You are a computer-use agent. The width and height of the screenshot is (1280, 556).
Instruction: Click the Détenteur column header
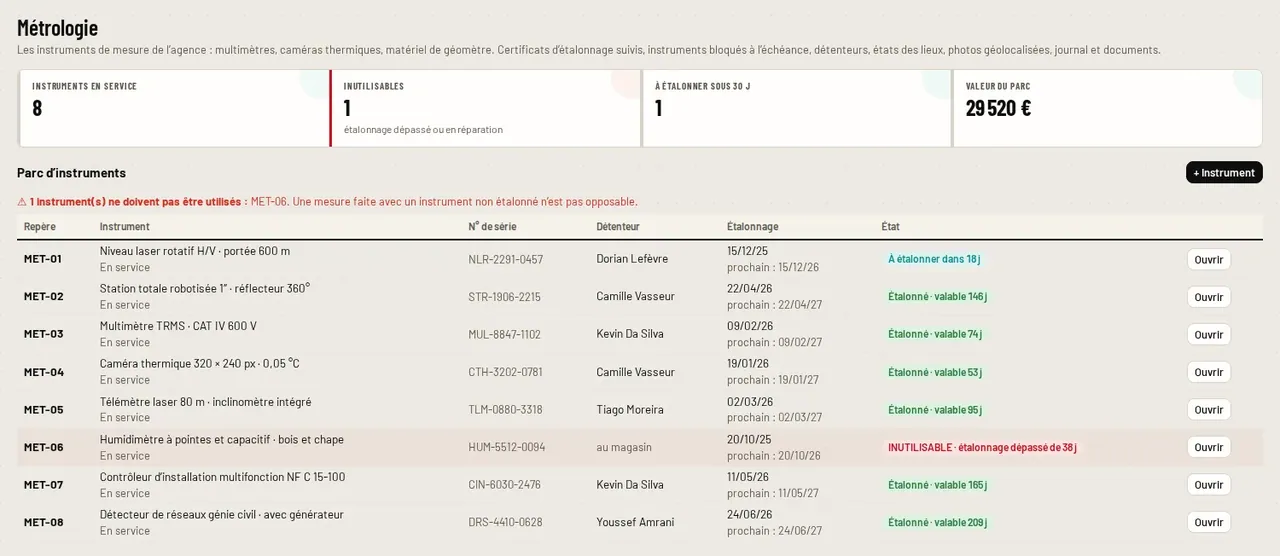tap(618, 227)
